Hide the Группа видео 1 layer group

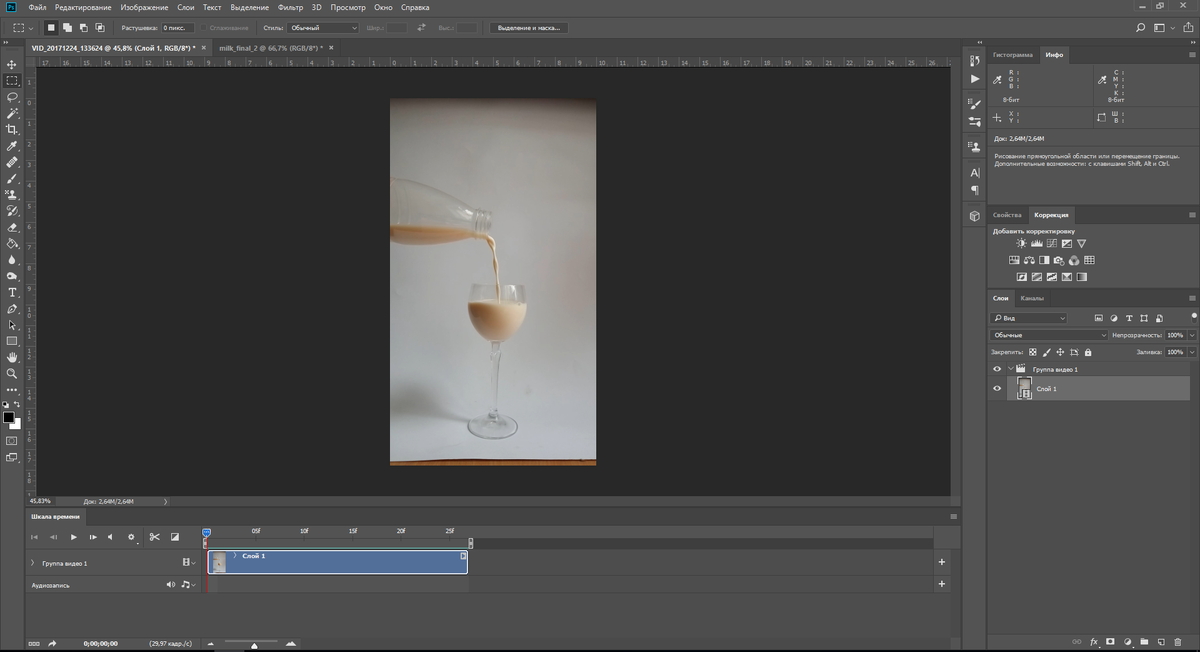click(x=996, y=369)
